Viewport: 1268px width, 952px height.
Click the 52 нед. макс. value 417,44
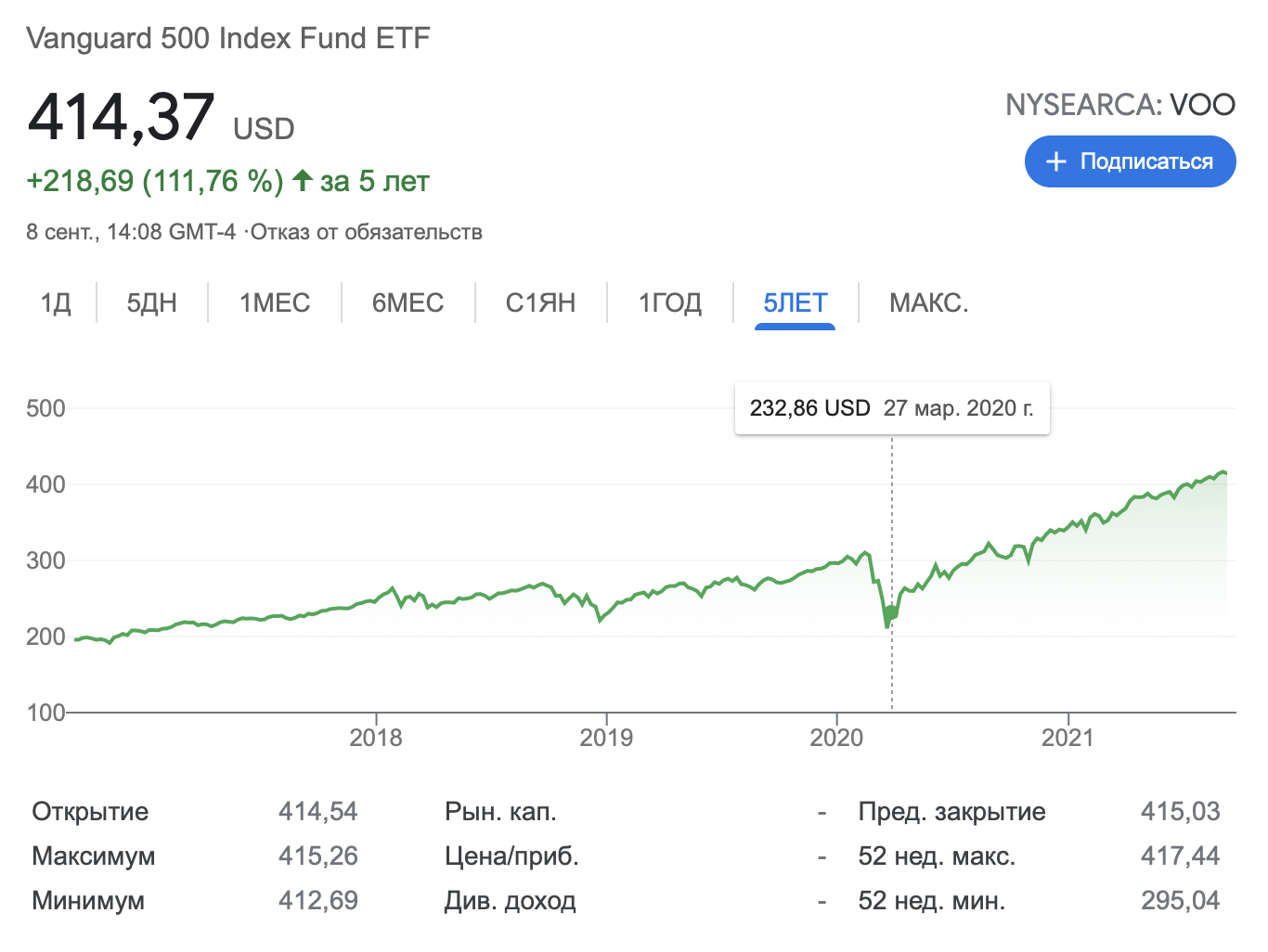tap(1180, 856)
